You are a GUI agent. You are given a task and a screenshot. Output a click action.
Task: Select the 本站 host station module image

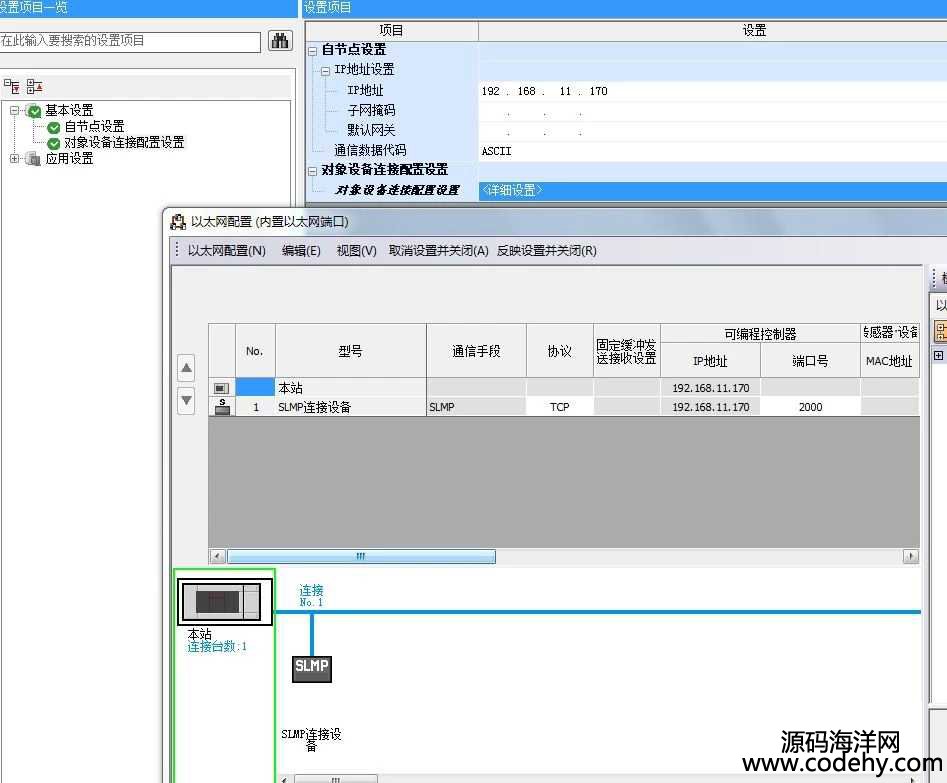click(225, 602)
